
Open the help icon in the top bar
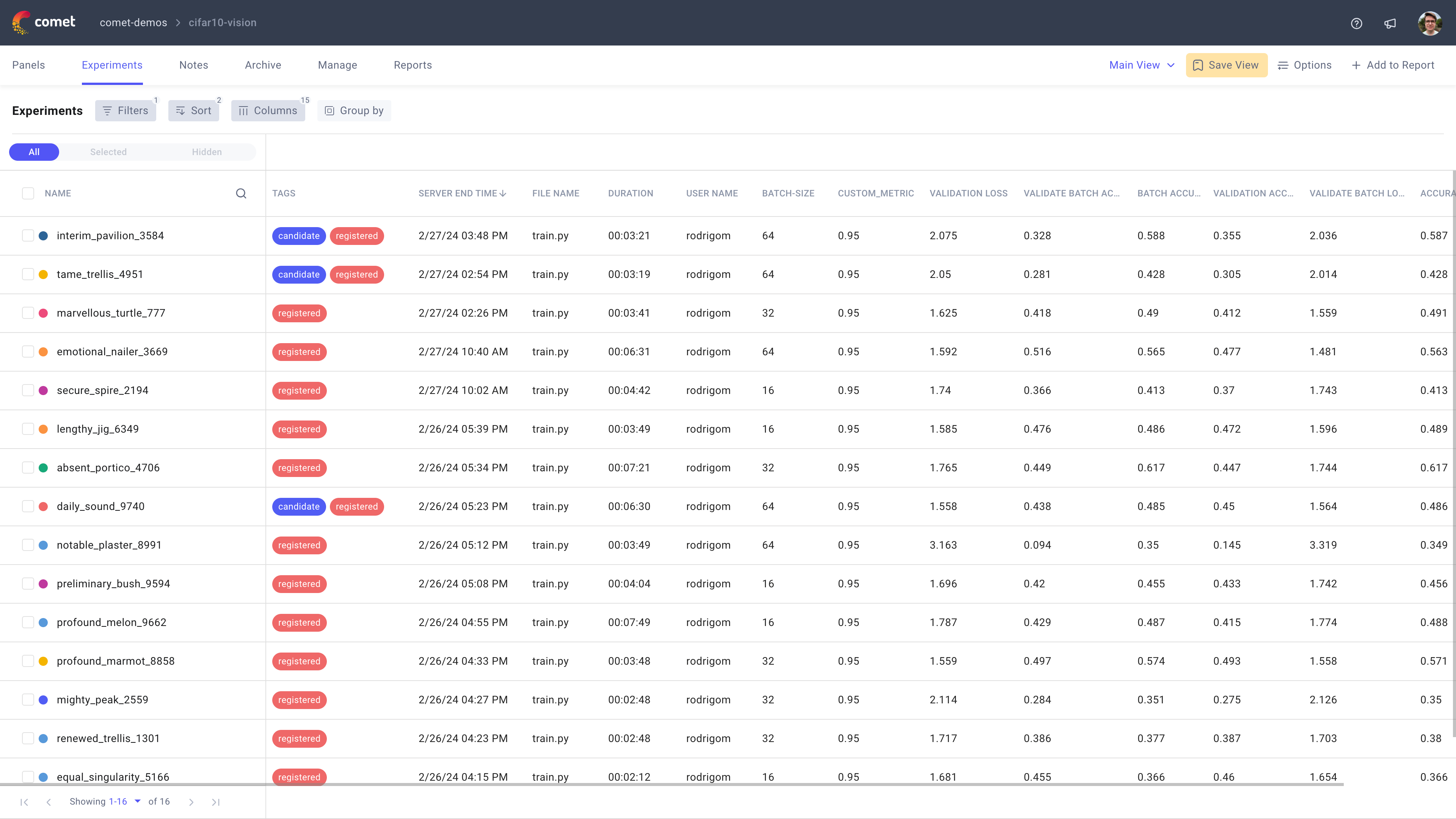pyautogui.click(x=1357, y=23)
